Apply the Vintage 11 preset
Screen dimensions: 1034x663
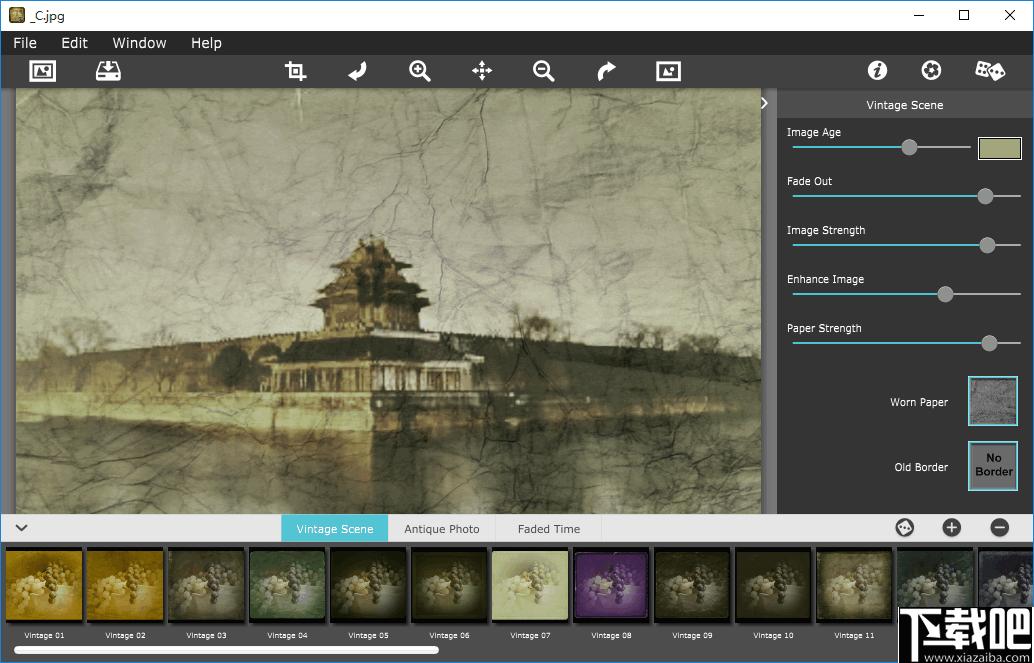pos(855,586)
